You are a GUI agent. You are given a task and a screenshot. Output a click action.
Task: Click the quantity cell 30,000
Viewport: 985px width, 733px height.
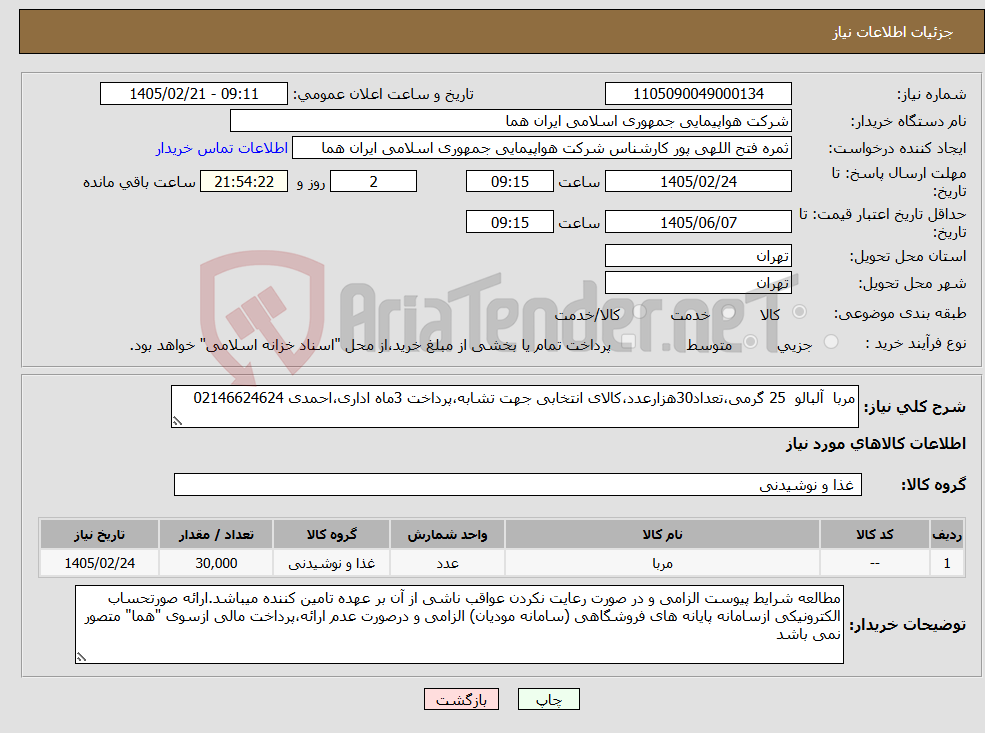point(216,563)
